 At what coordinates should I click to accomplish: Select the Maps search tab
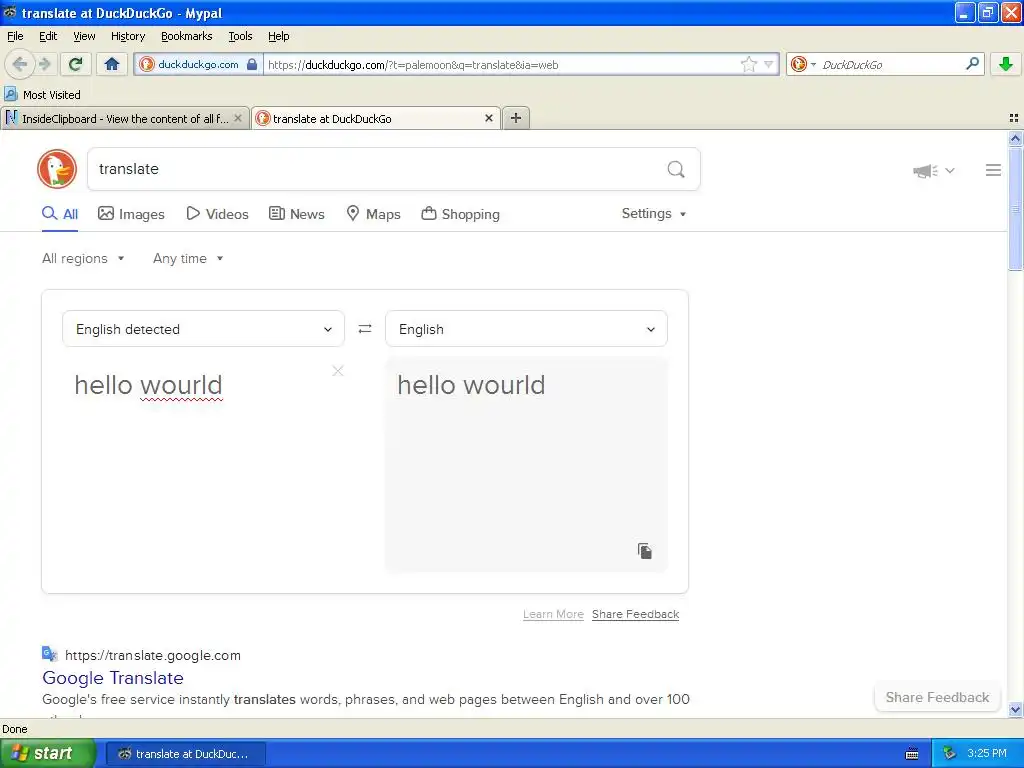pyautogui.click(x=373, y=214)
